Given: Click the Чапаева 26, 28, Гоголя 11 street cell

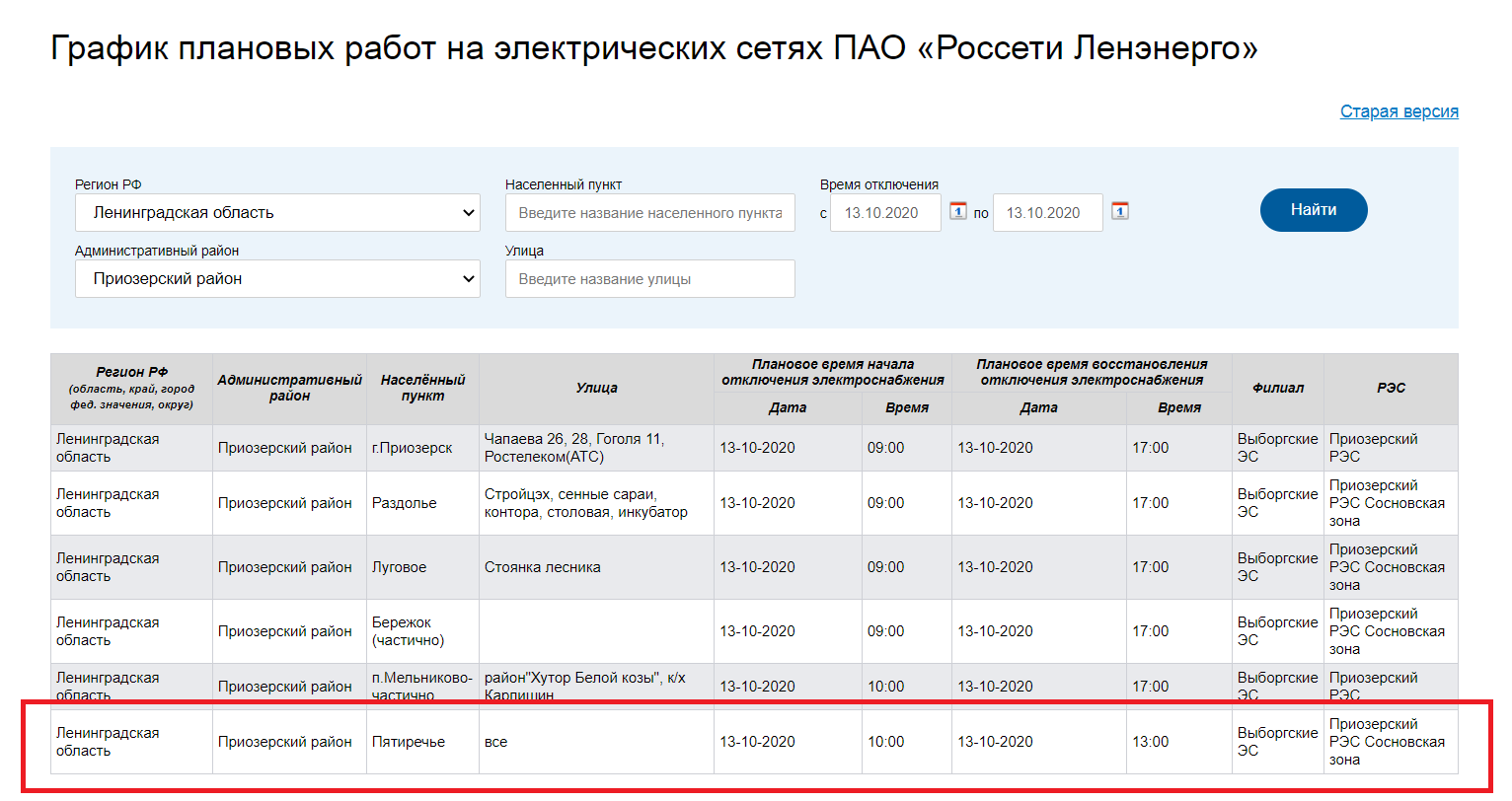Looking at the screenshot, I should coord(596,448).
